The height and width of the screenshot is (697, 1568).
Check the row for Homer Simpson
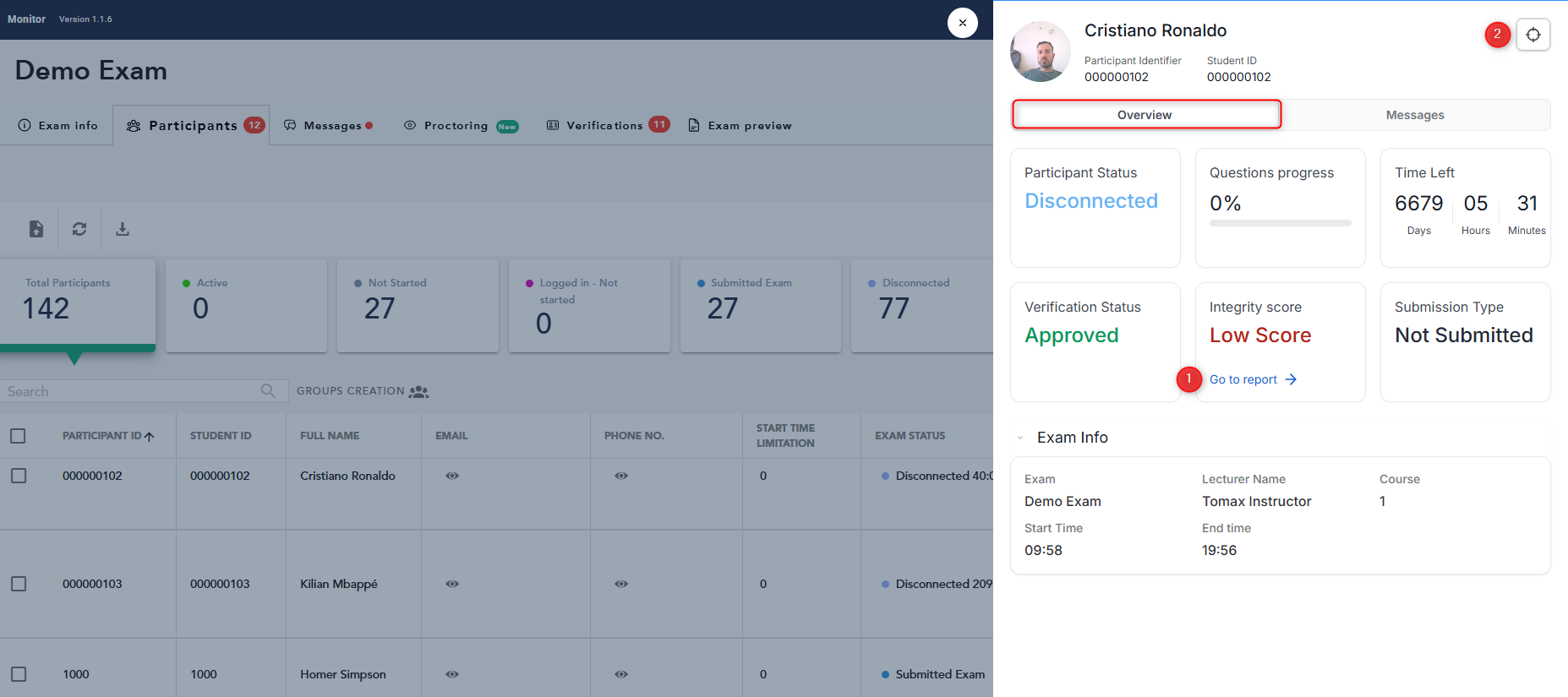click(18, 674)
